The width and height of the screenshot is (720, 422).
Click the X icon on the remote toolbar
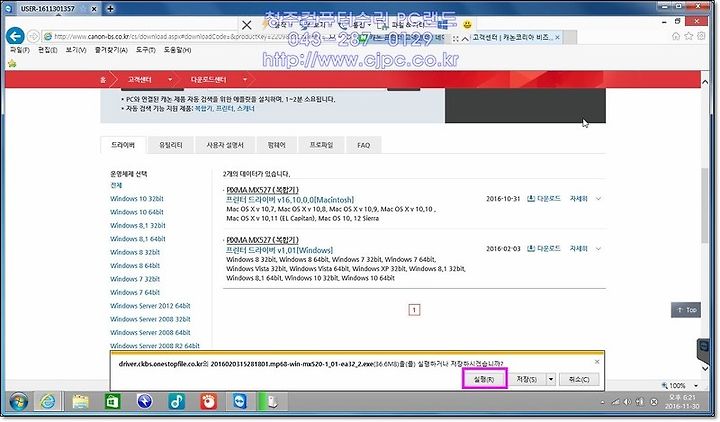247,24
